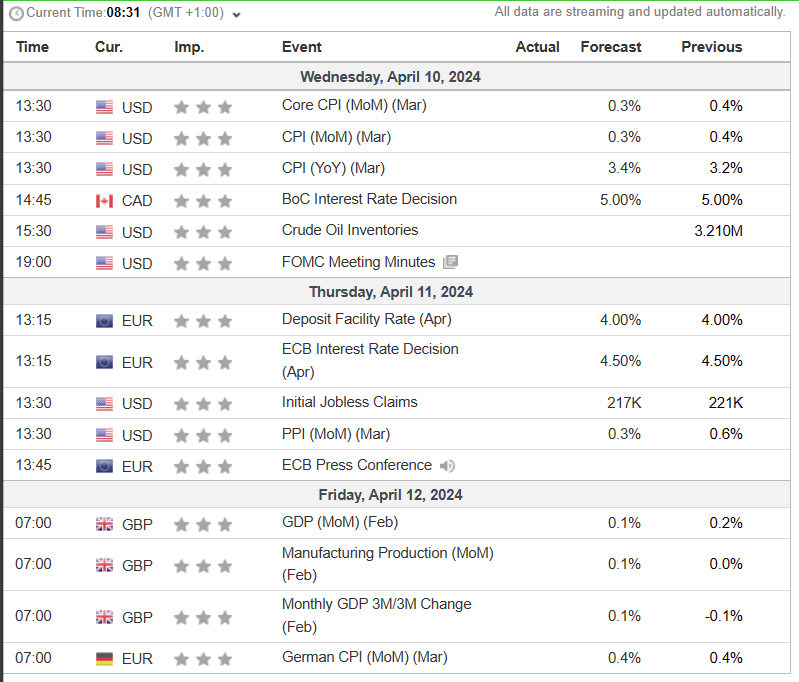Click the Forecast column header
Image resolution: width=799 pixels, height=682 pixels.
click(x=611, y=47)
